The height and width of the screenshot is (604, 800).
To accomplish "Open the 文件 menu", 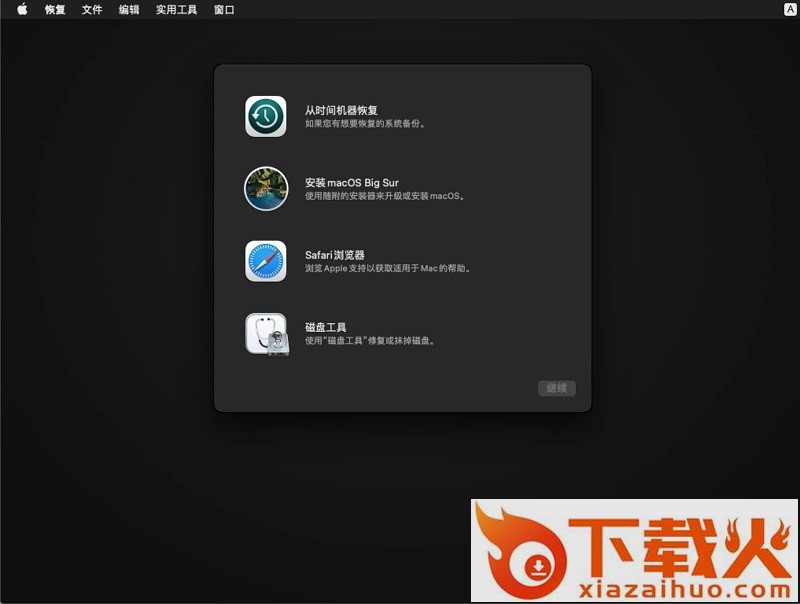I will point(92,10).
